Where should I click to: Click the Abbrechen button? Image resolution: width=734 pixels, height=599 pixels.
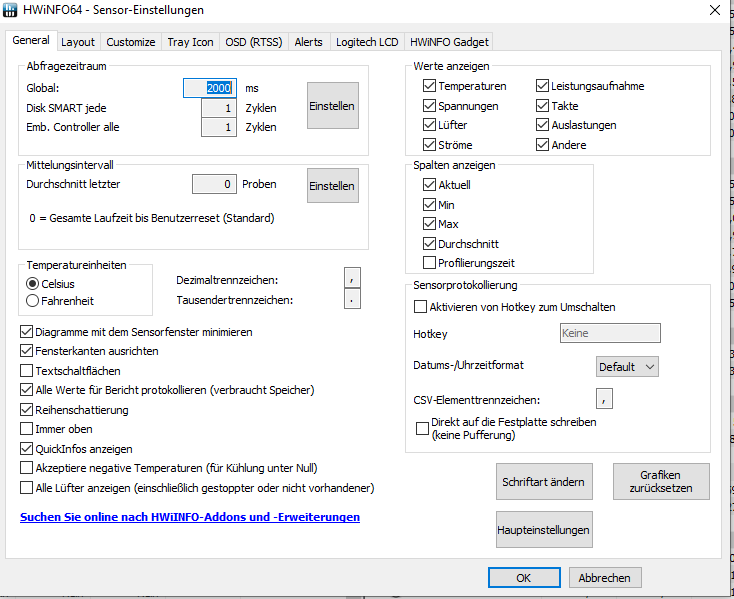coord(605,577)
